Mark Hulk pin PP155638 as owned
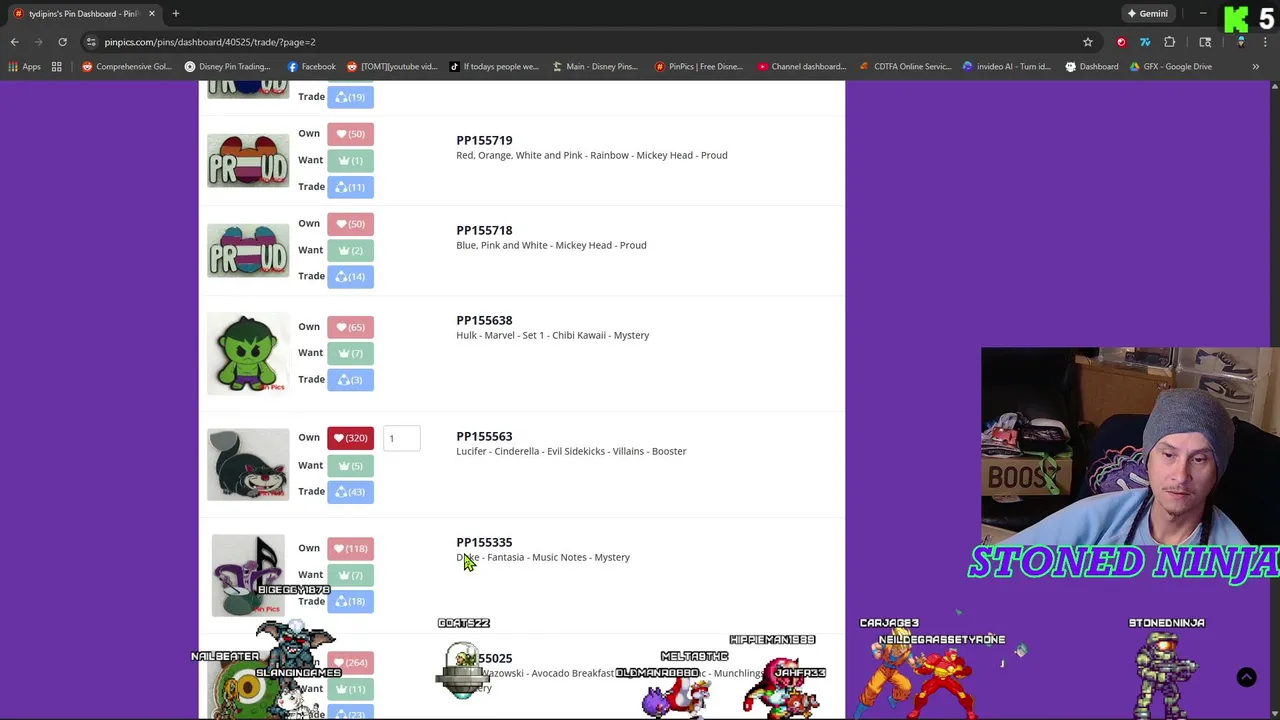Viewport: 1280px width, 720px height. click(x=350, y=327)
